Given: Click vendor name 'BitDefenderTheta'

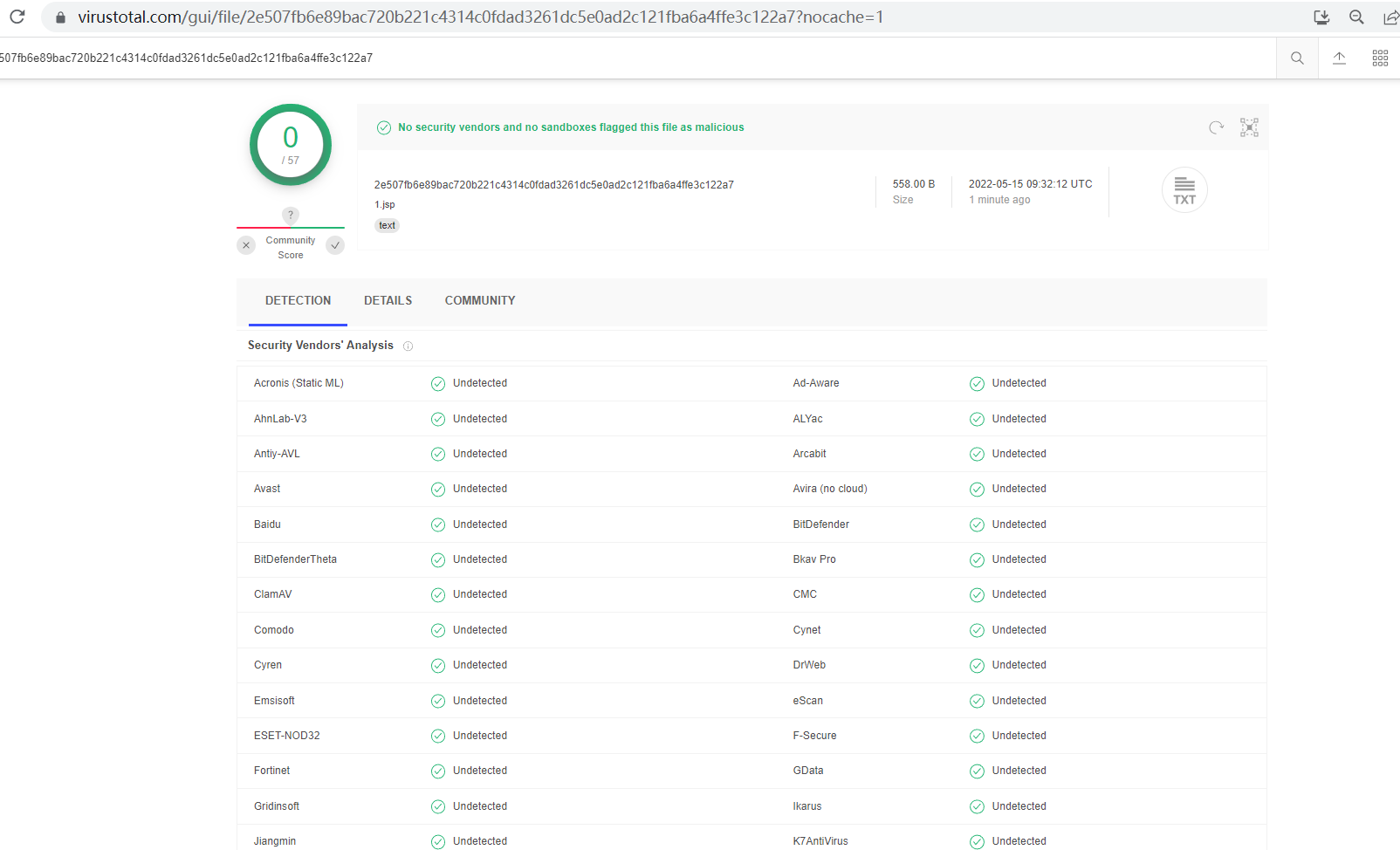Looking at the screenshot, I should tap(295, 559).
